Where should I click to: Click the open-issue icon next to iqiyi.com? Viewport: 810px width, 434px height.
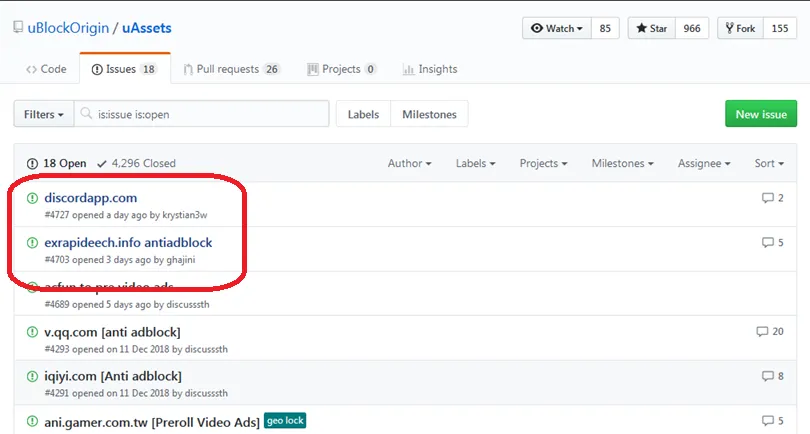click(31, 377)
